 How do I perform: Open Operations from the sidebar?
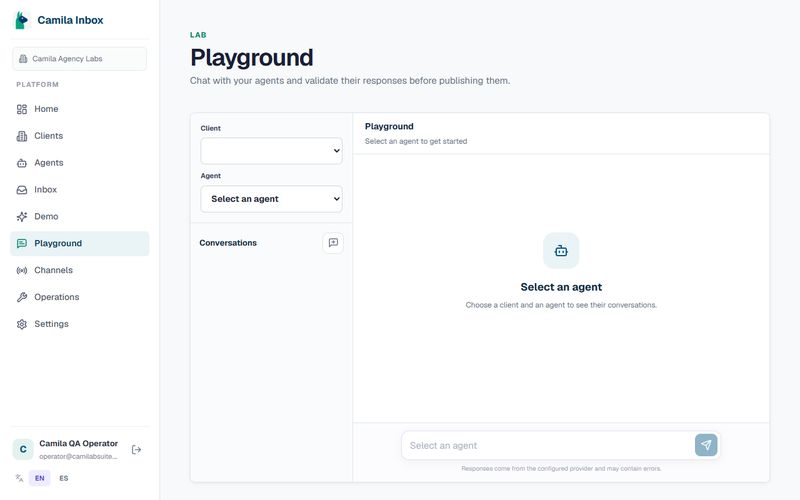coord(80,297)
